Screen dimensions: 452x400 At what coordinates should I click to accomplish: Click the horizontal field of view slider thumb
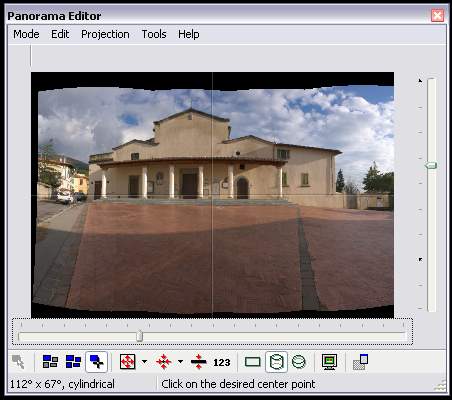140,336
